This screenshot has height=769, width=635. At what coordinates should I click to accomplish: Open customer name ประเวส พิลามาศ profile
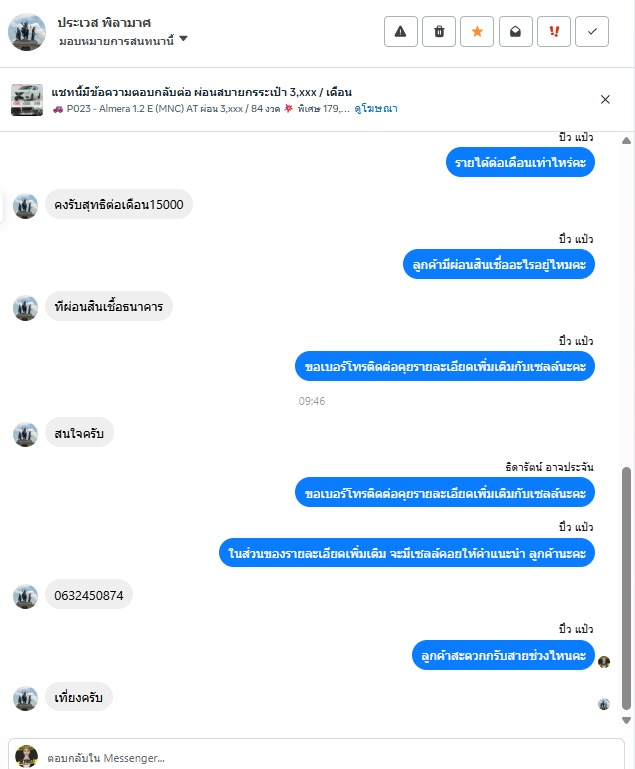pos(104,23)
